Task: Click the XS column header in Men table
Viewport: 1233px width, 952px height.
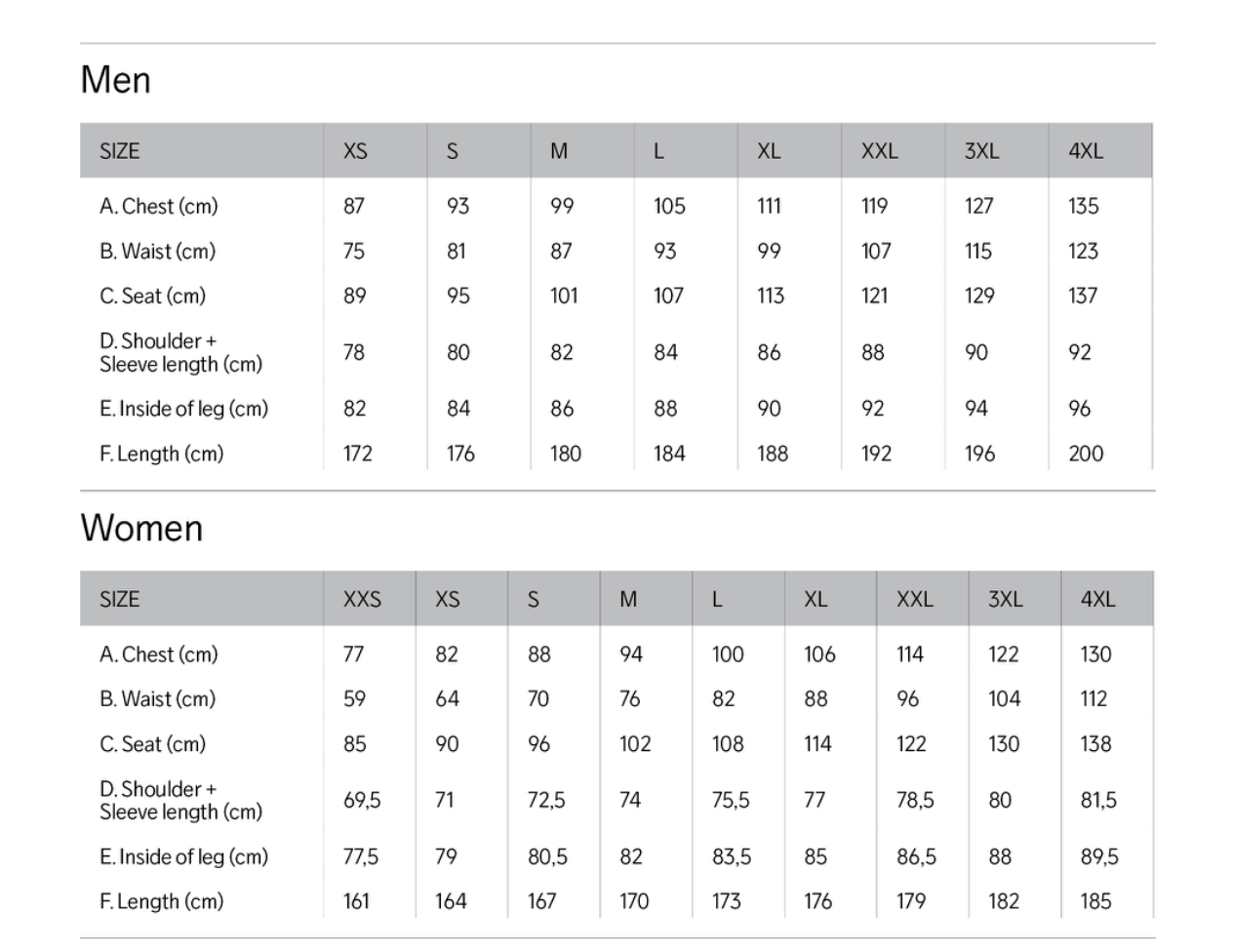Action: 355,151
